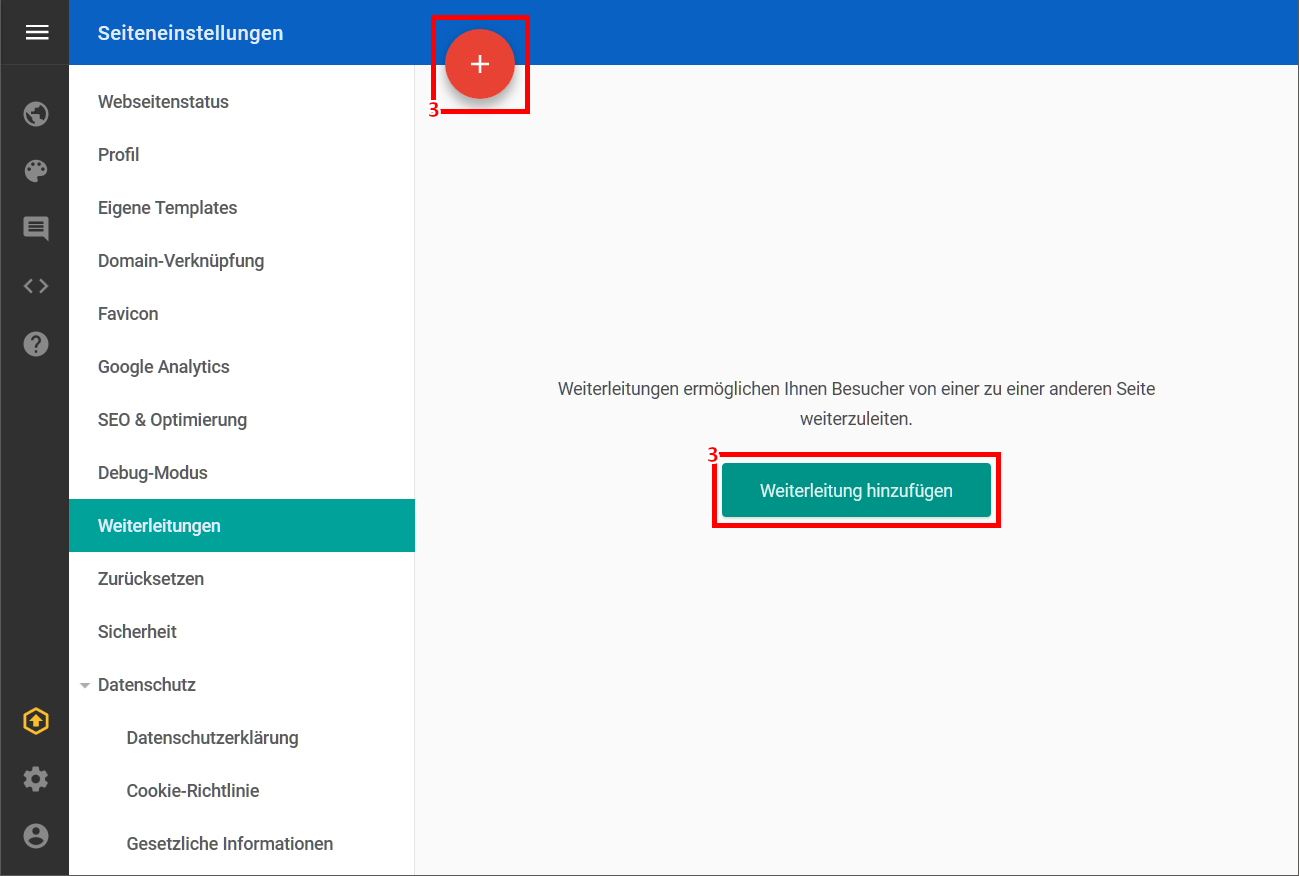Collapse the Datenschutz section arrow
Screen dimensions: 1299x876
pyautogui.click(x=84, y=685)
